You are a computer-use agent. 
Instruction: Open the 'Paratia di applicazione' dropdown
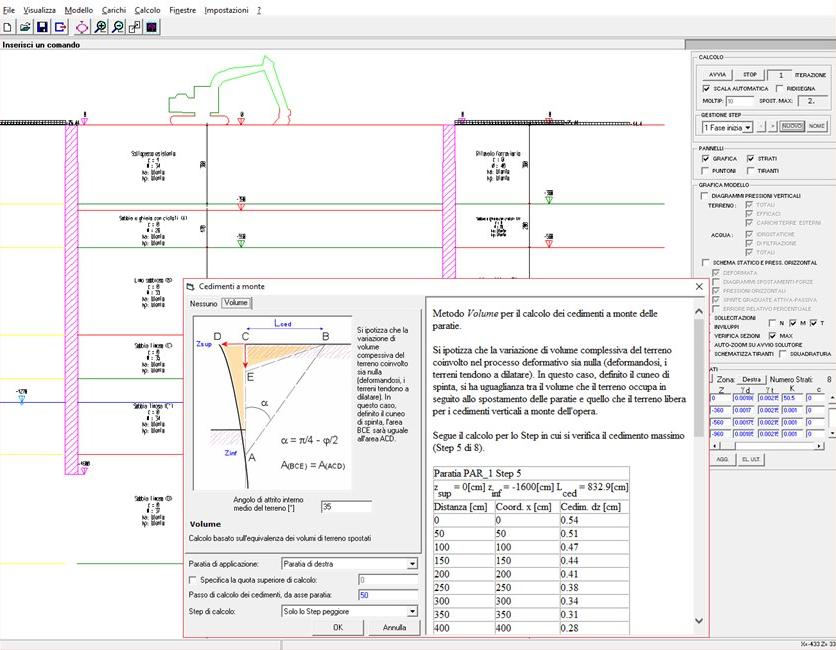point(411,564)
